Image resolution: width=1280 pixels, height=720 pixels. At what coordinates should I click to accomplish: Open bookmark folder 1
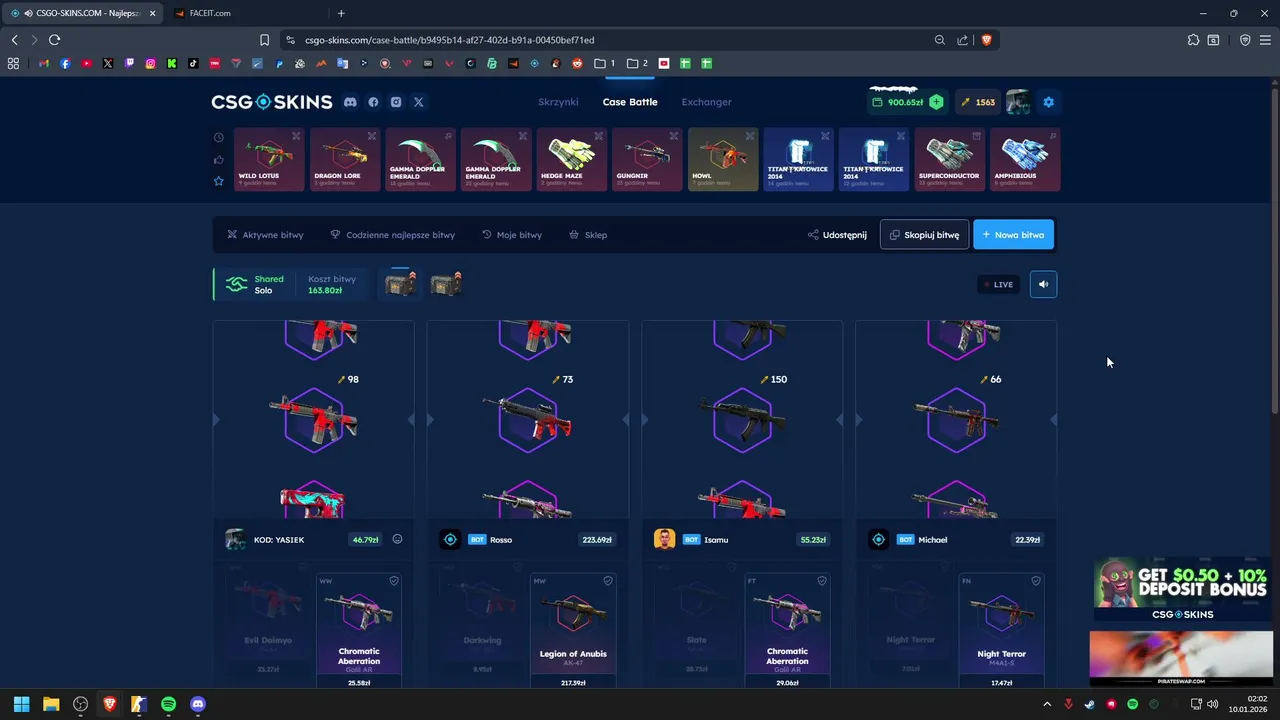click(604, 63)
